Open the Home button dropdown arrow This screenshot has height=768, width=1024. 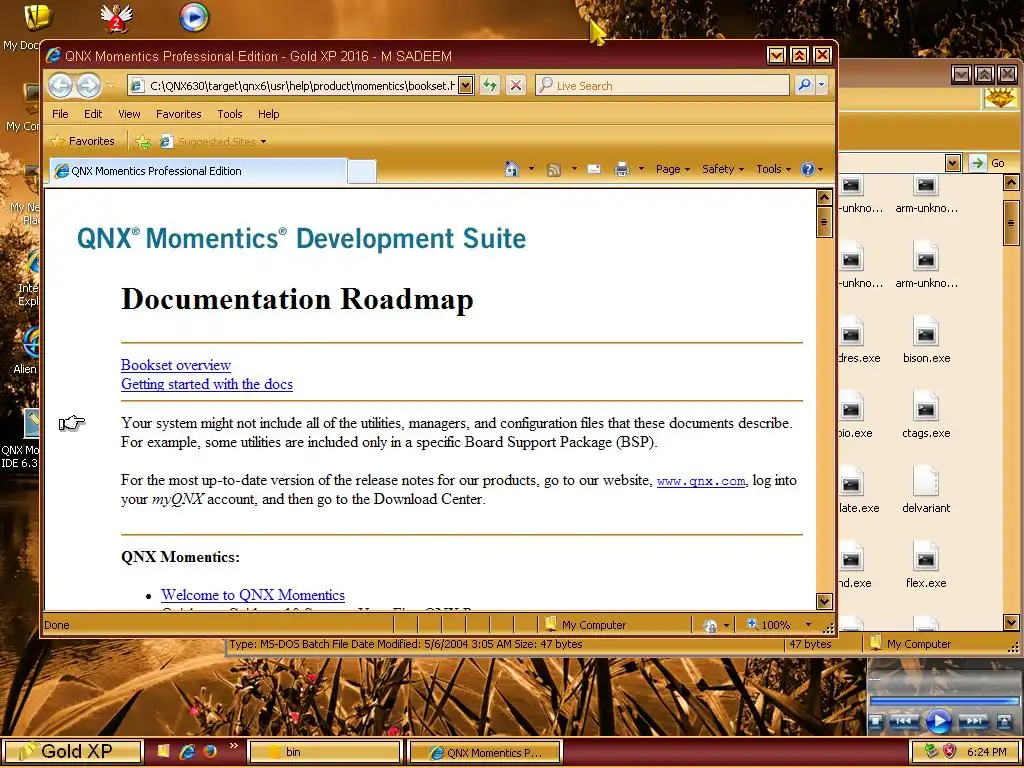point(531,169)
